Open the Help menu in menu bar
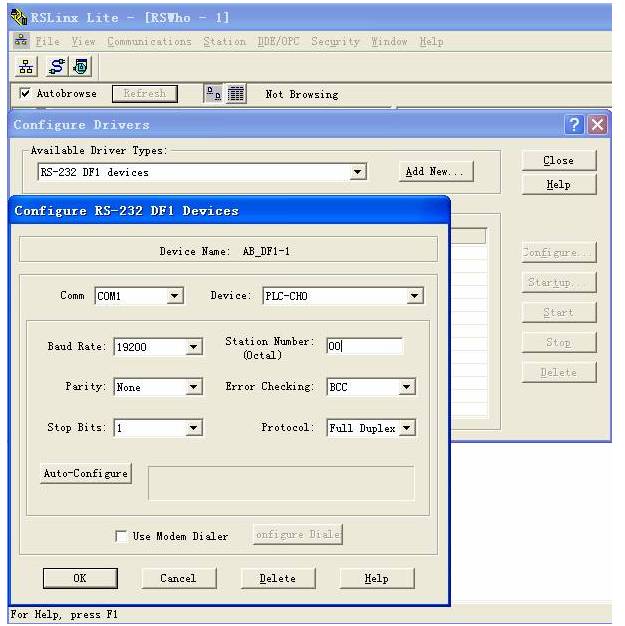Viewport: 625px width, 626px height. click(x=431, y=41)
